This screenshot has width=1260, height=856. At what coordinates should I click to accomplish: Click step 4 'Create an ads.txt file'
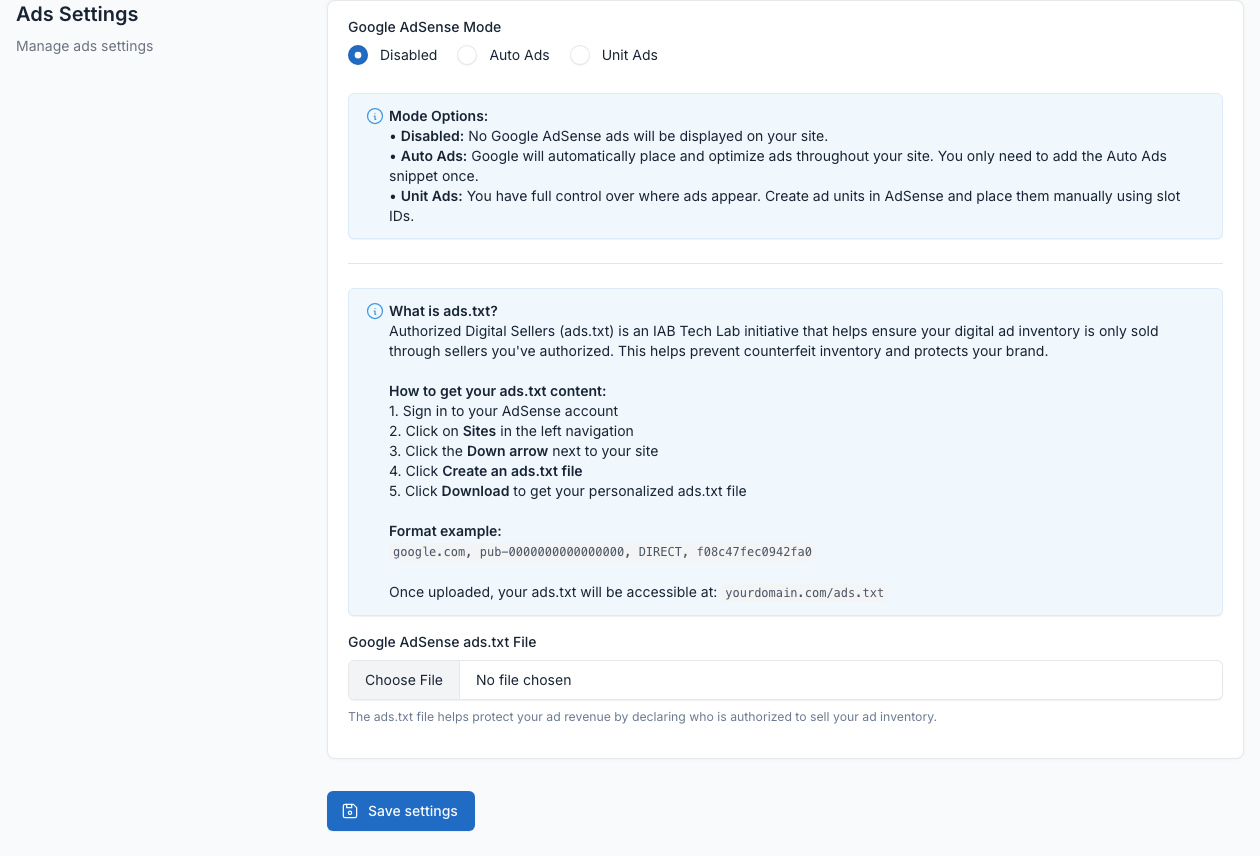tap(486, 471)
